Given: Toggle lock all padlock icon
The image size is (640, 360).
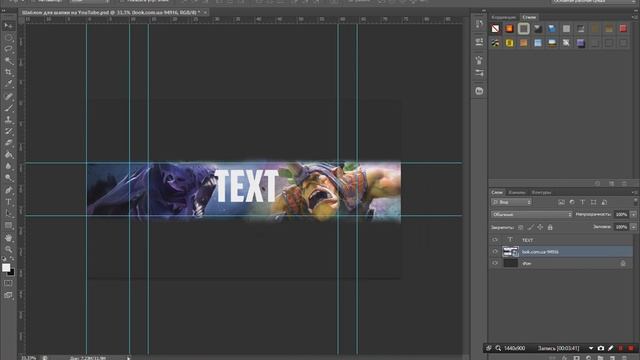Looking at the screenshot, I should coord(550,227).
